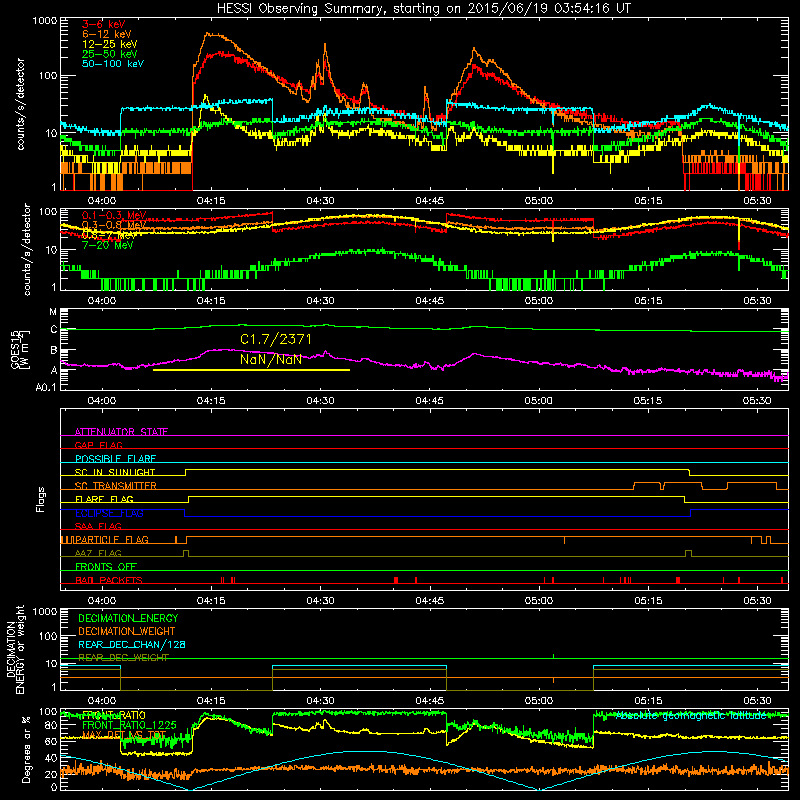Select the SC_TRANSMITTER flag label

coord(116,486)
